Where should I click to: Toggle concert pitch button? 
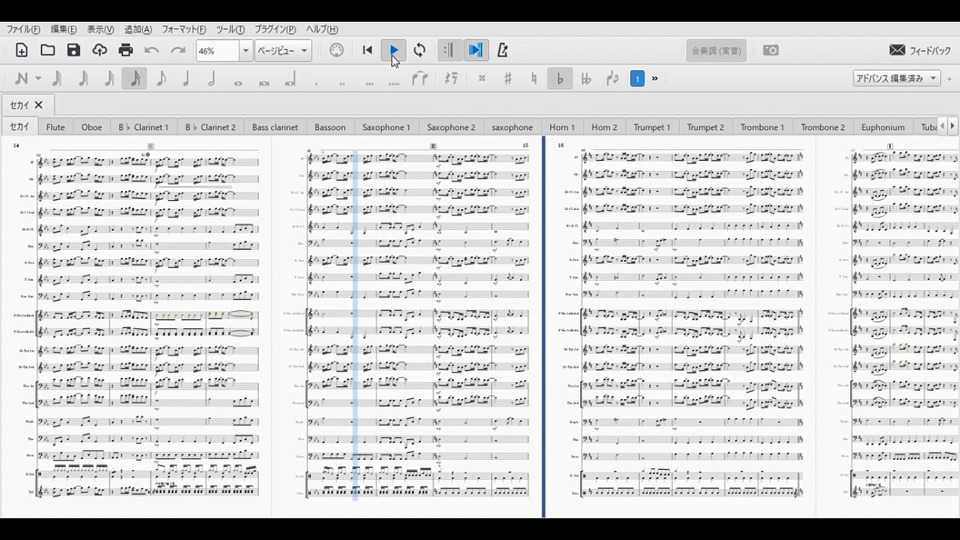point(716,51)
